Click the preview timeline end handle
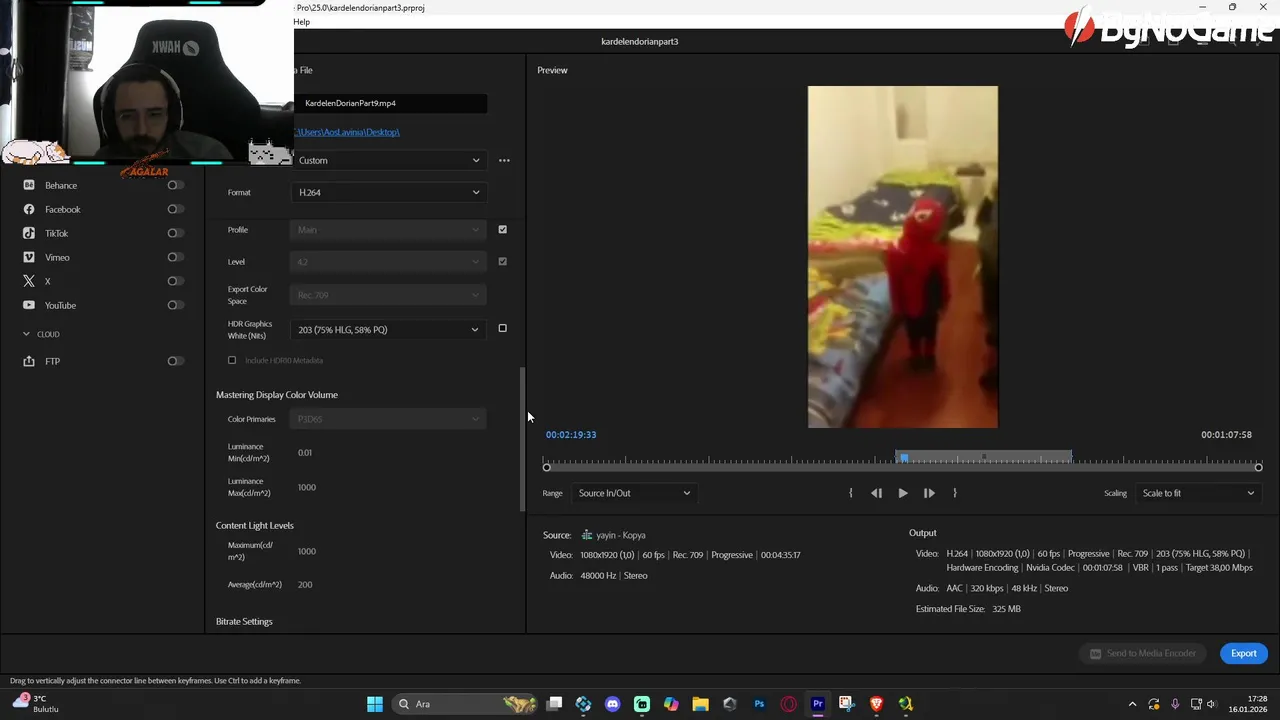This screenshot has width=1280, height=720. pos(1258,467)
